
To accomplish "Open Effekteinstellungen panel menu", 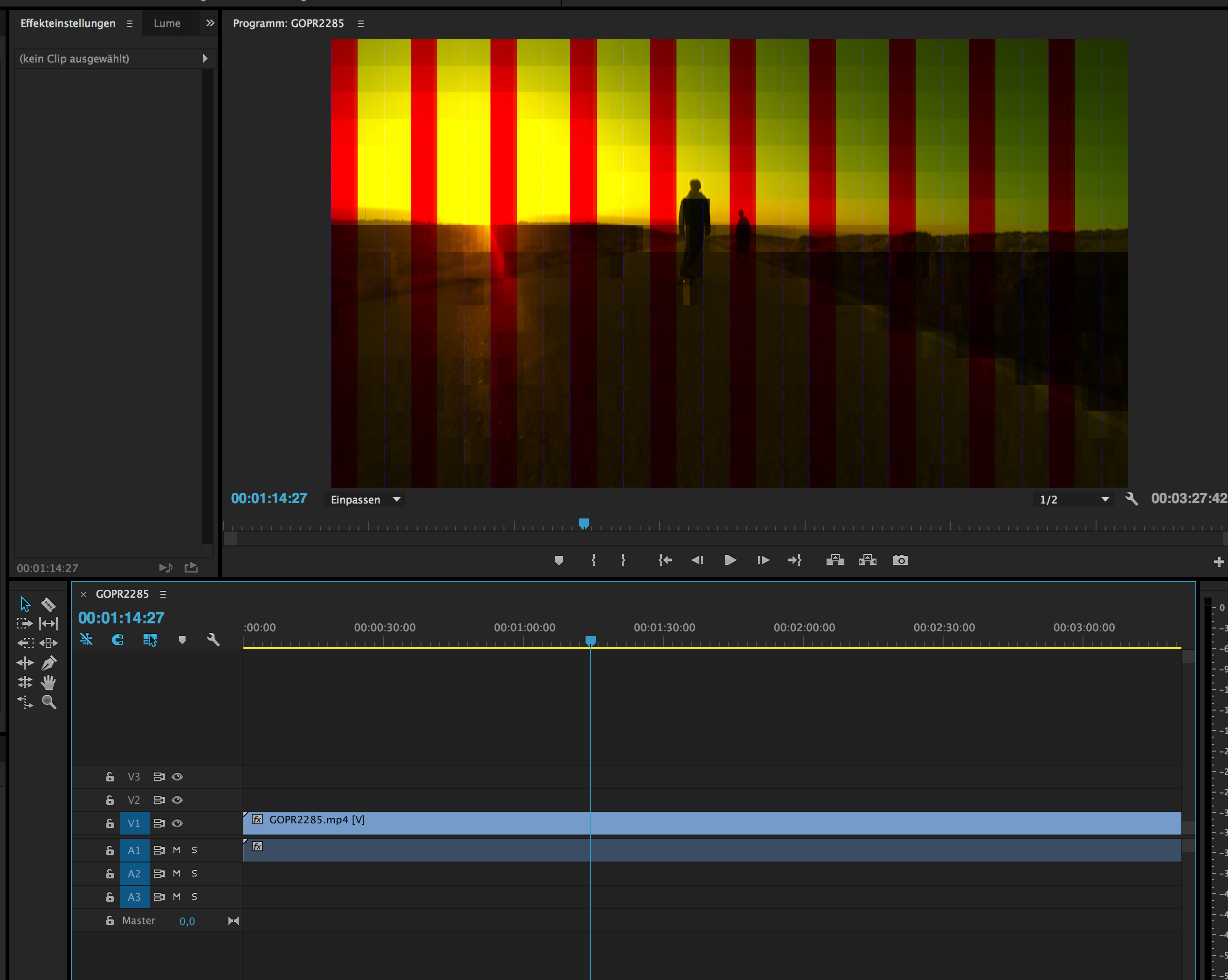I will click(130, 23).
